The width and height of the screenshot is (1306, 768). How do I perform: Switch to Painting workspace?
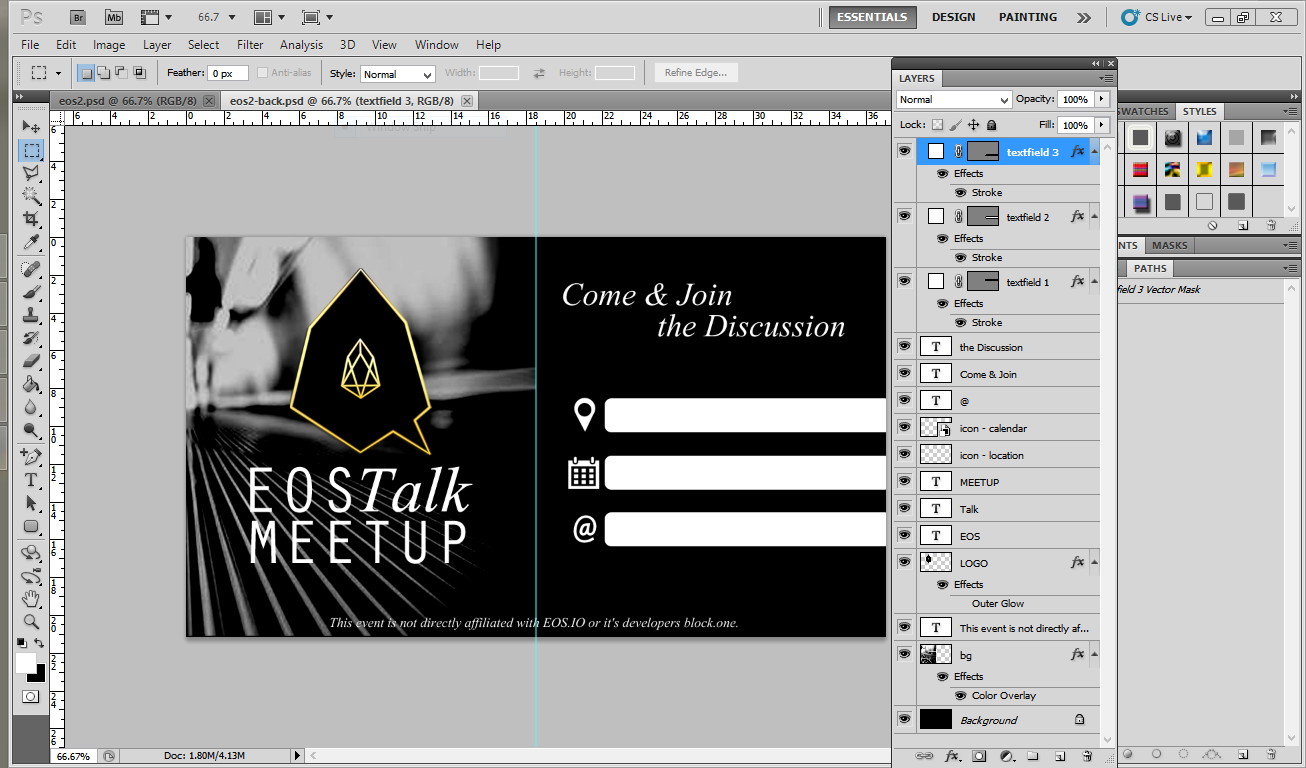(x=1027, y=17)
